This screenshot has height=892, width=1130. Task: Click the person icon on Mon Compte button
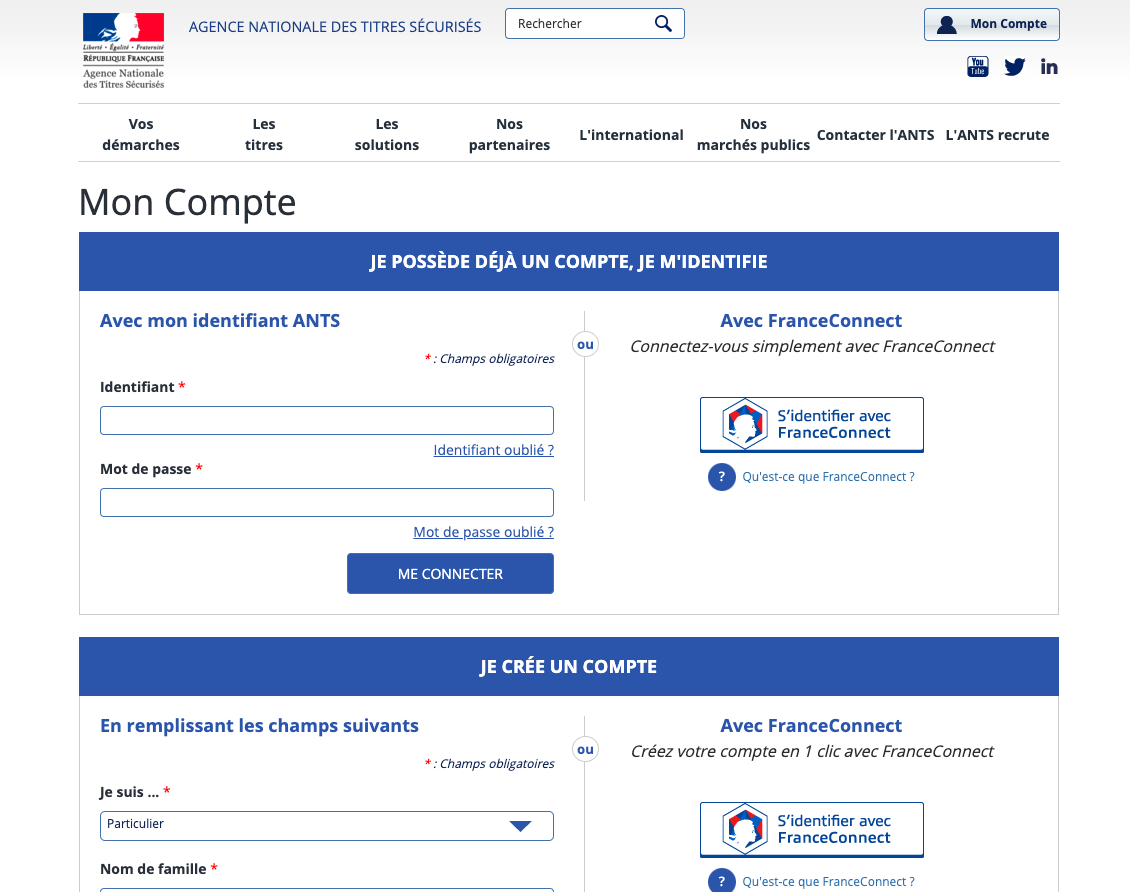pyautogui.click(x=948, y=24)
